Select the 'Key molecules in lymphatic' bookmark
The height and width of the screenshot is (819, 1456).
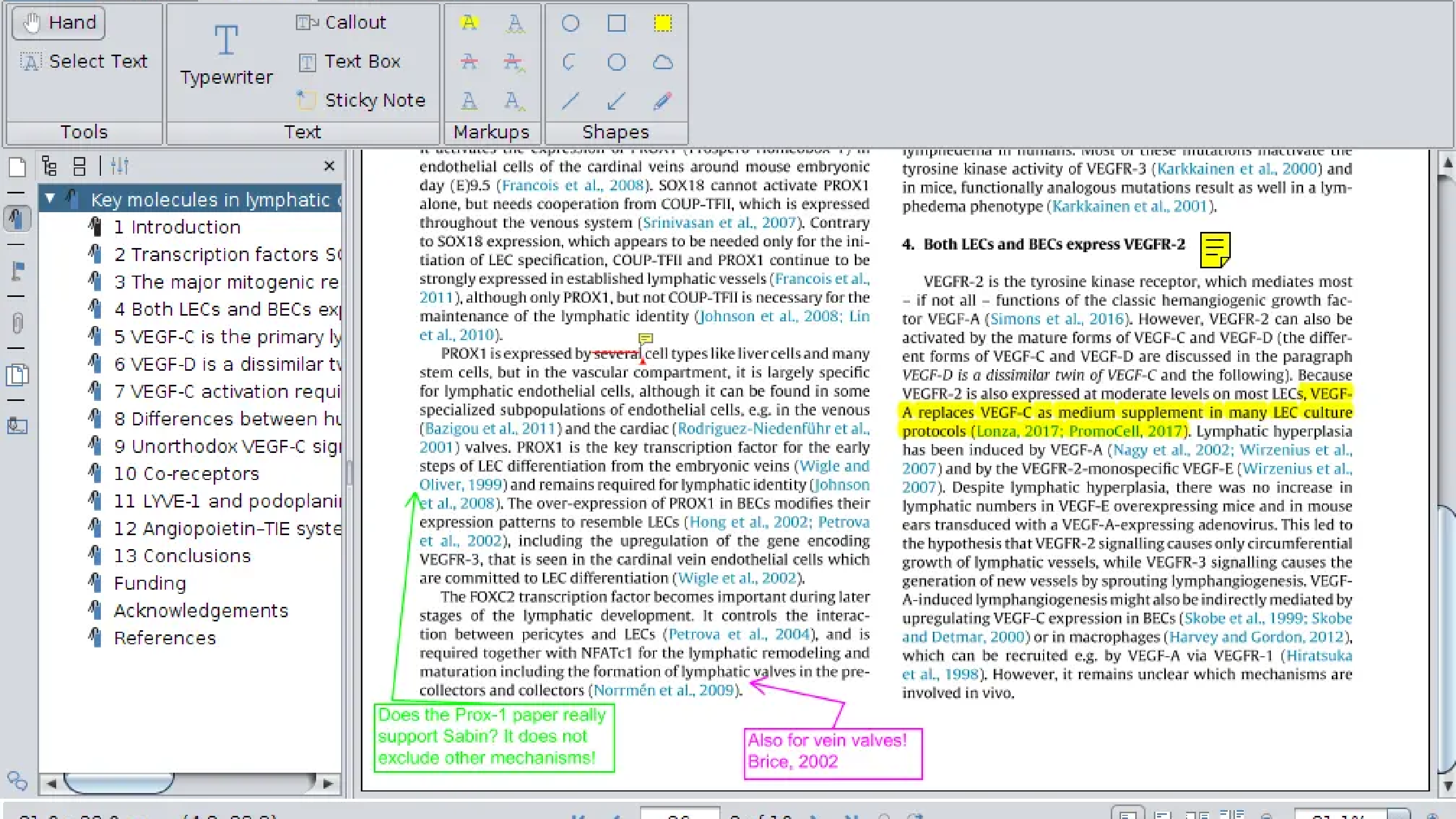(x=216, y=200)
